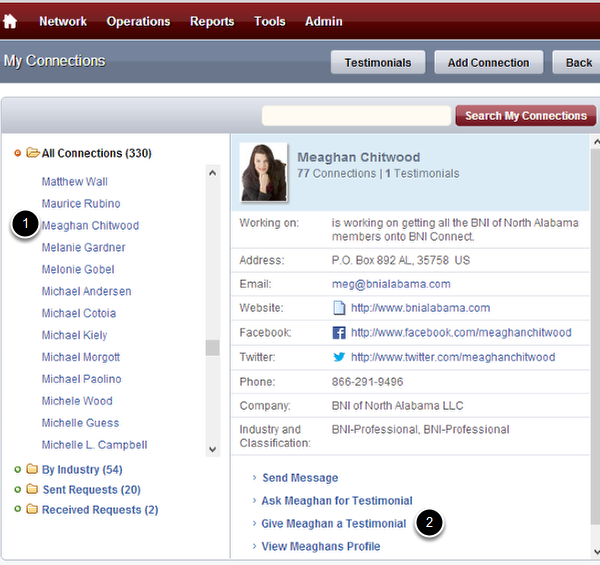
Task: Open the Reports menu
Action: point(212,21)
